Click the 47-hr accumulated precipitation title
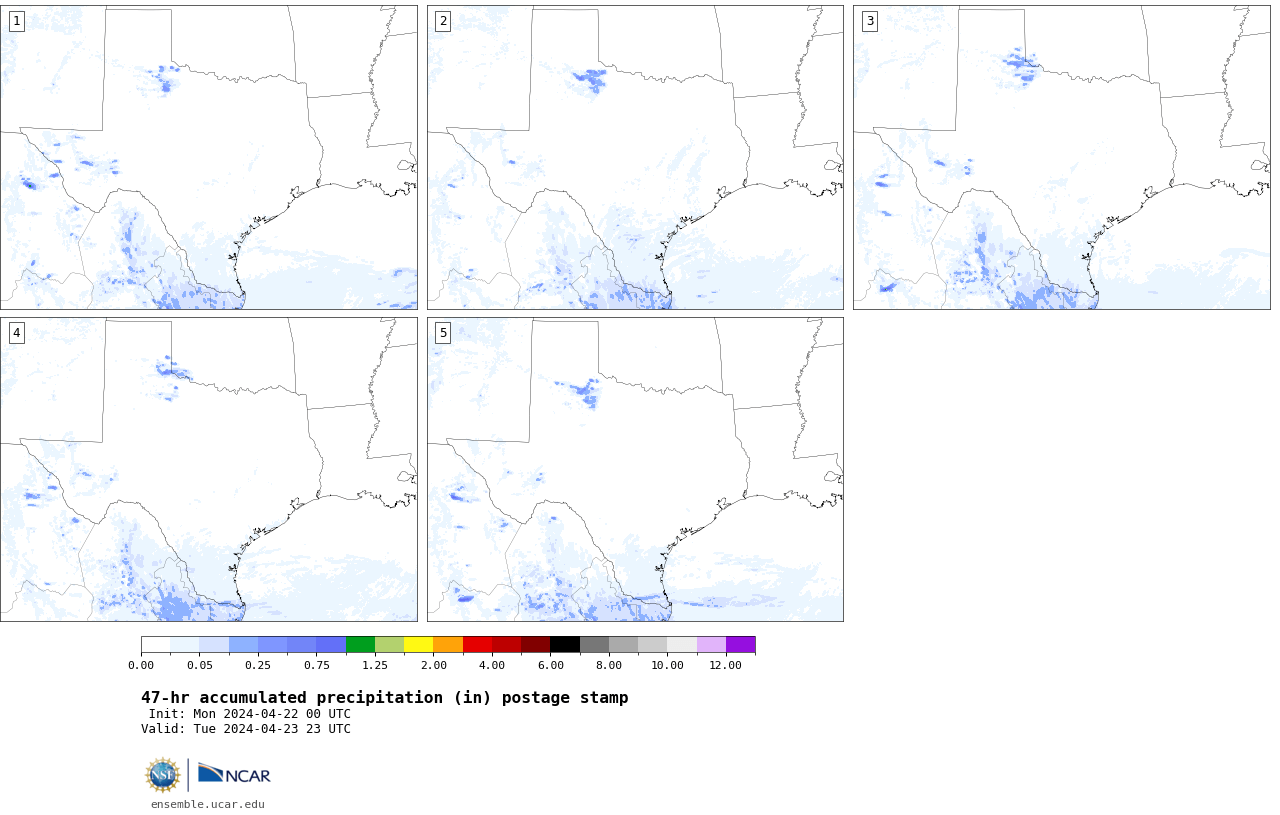 pyautogui.click(x=385, y=698)
